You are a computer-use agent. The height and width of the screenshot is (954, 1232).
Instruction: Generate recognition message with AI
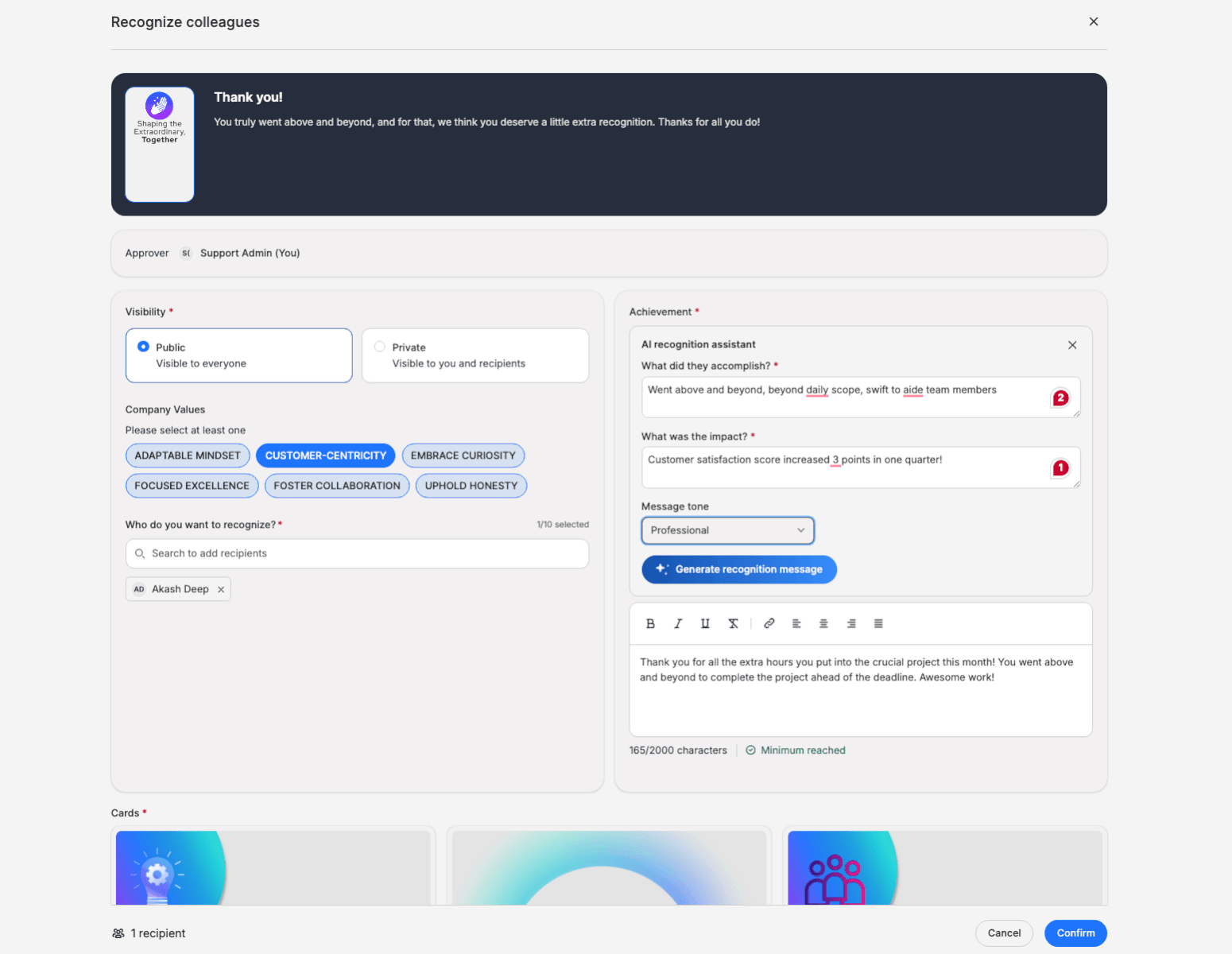point(739,569)
